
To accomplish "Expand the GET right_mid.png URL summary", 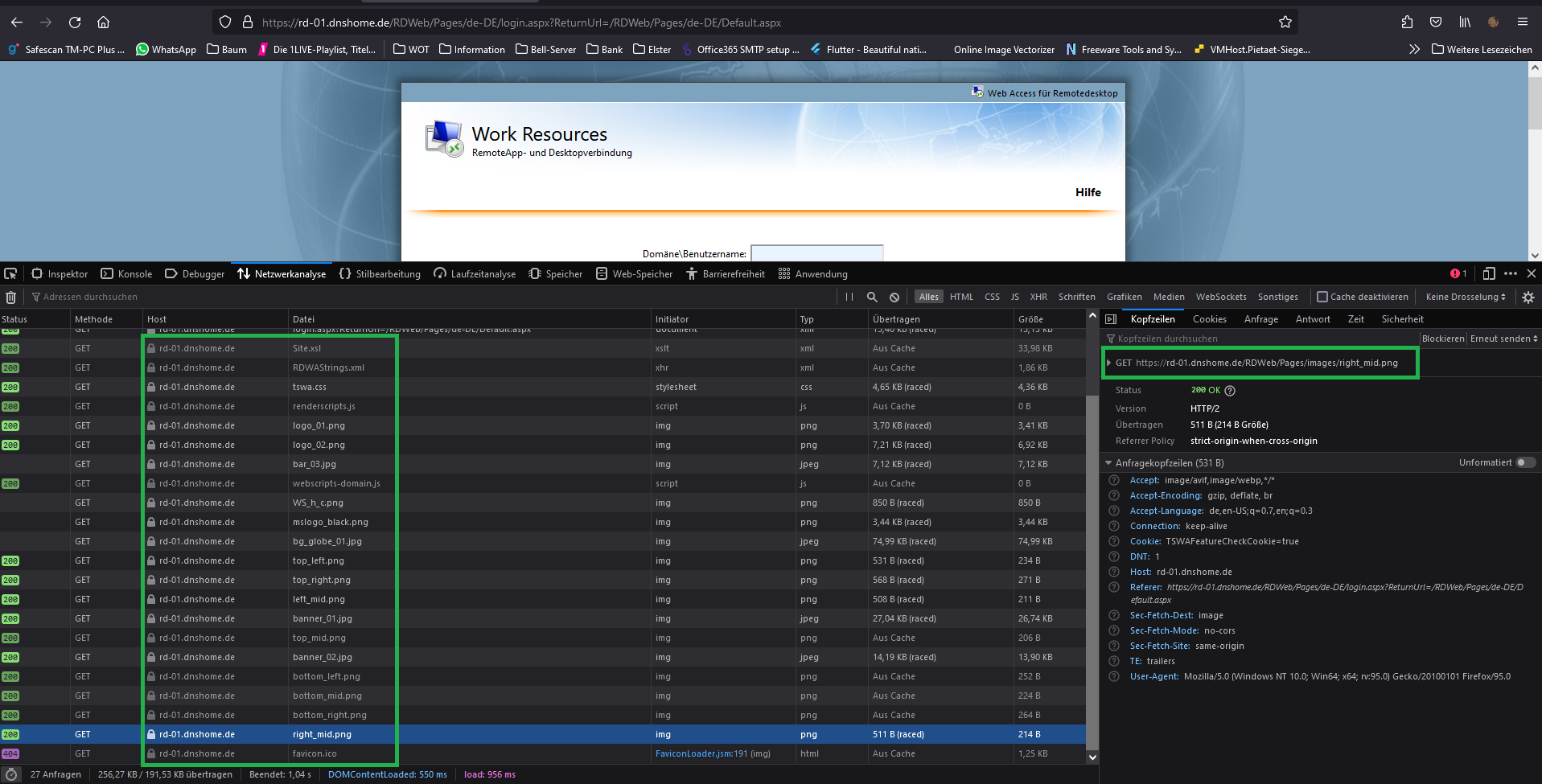I will point(1109,363).
